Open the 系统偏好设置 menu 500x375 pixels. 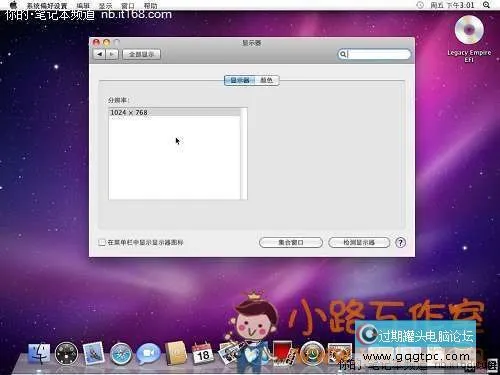[x=47, y=6]
